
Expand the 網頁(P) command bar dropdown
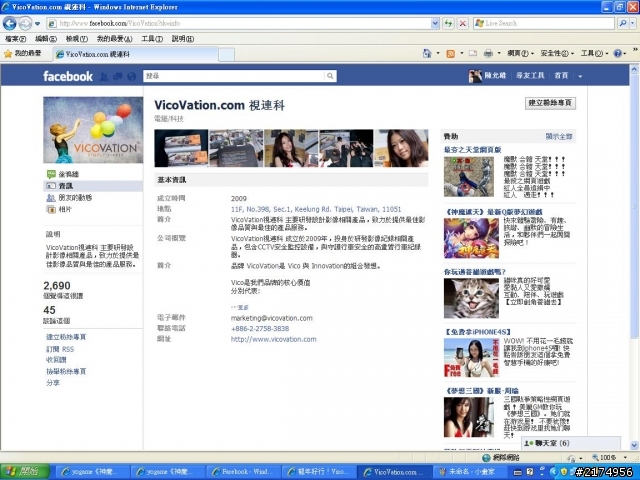(x=520, y=53)
